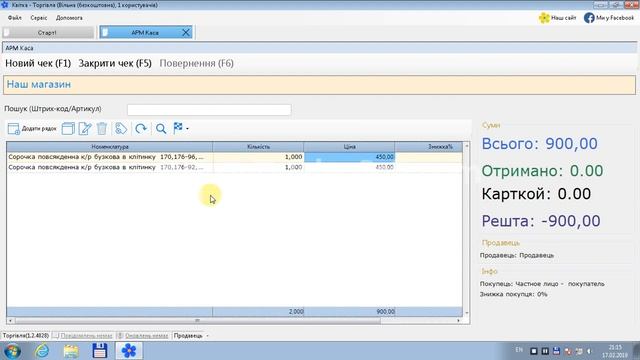Click the 'Додати рядок' add row button

tap(32, 129)
